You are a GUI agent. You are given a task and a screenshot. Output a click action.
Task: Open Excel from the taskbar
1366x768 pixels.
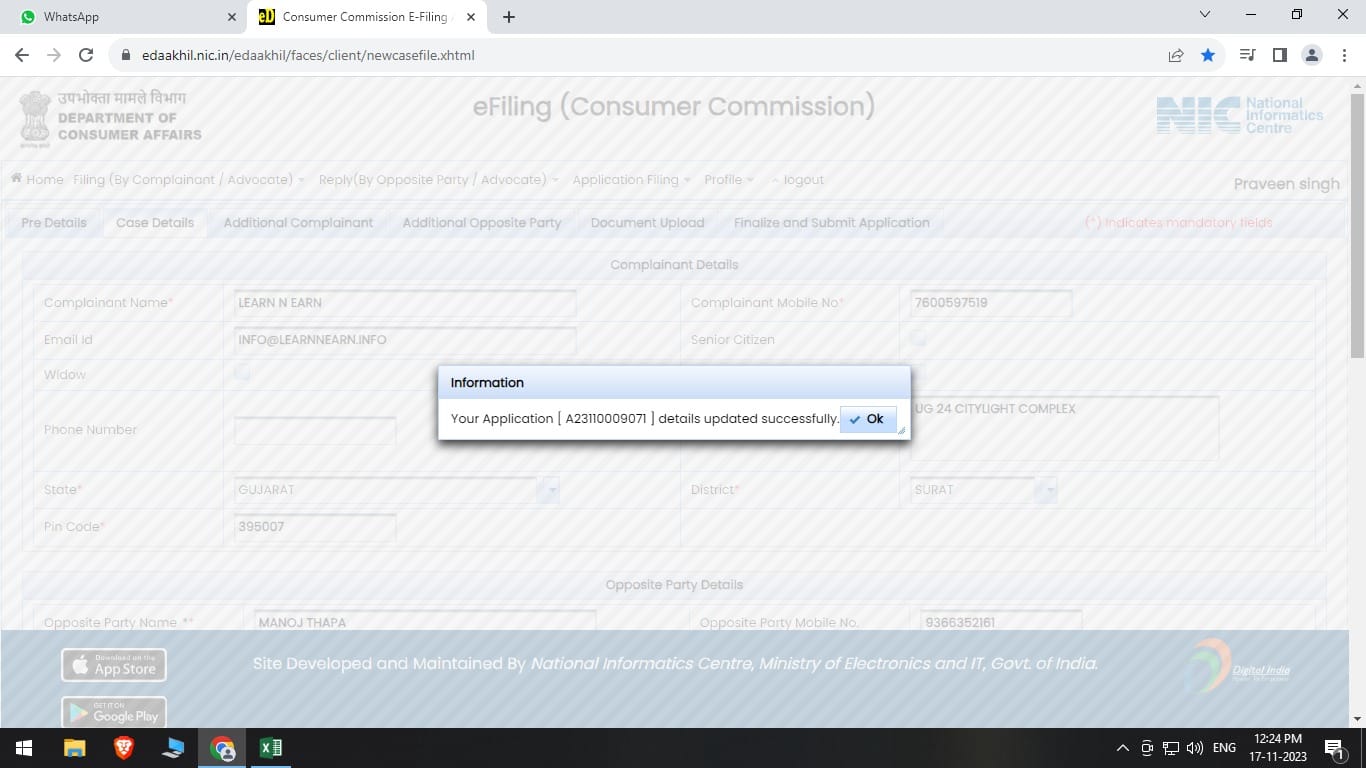pos(270,748)
